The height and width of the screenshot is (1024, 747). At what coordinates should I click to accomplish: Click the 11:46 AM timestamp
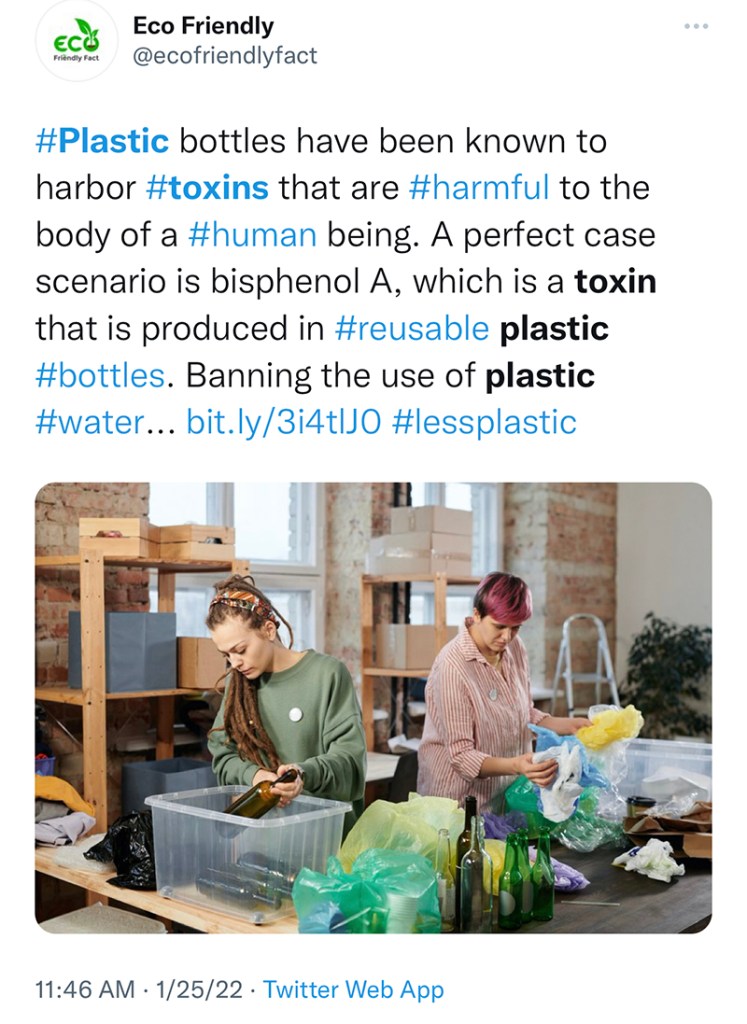[x=85, y=989]
